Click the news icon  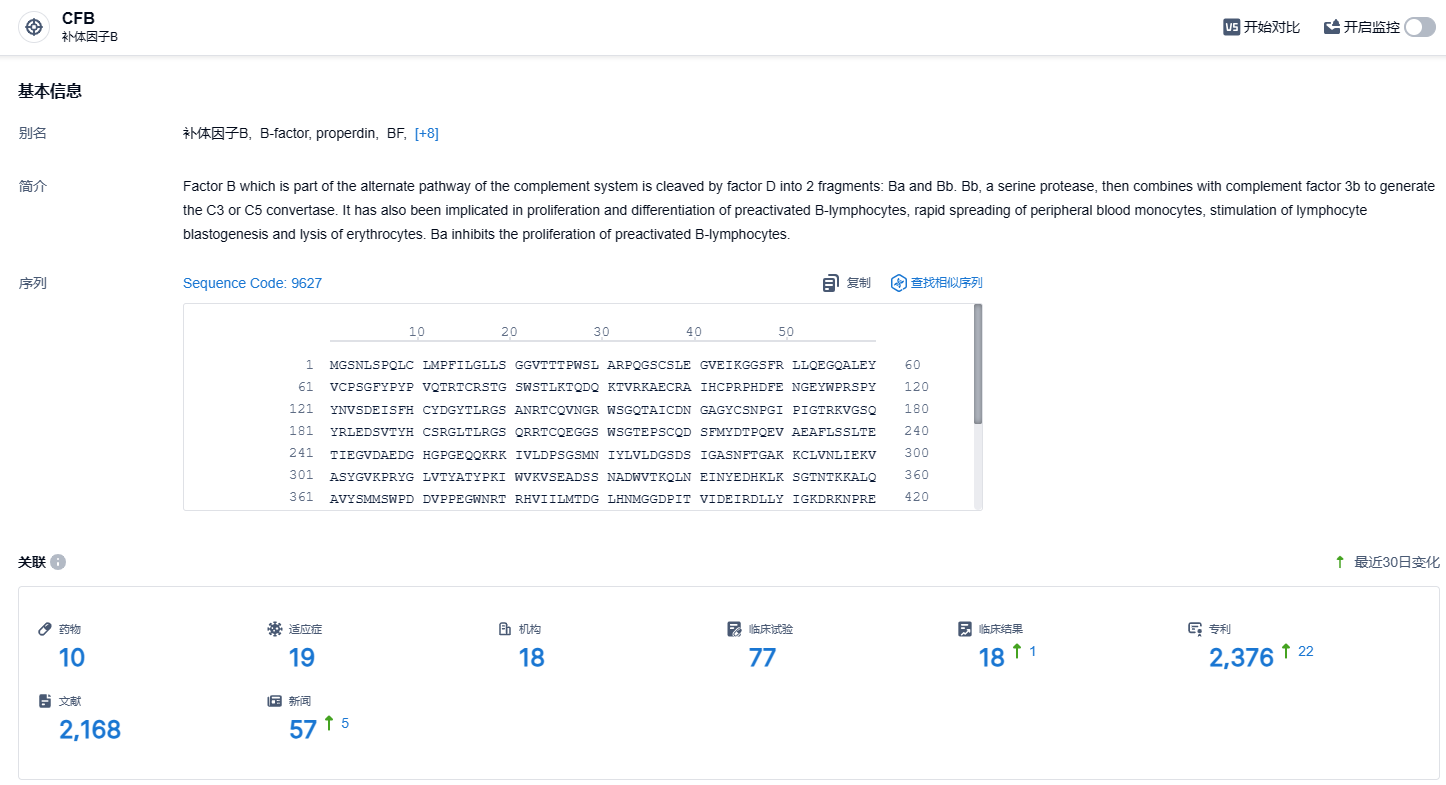coord(275,701)
